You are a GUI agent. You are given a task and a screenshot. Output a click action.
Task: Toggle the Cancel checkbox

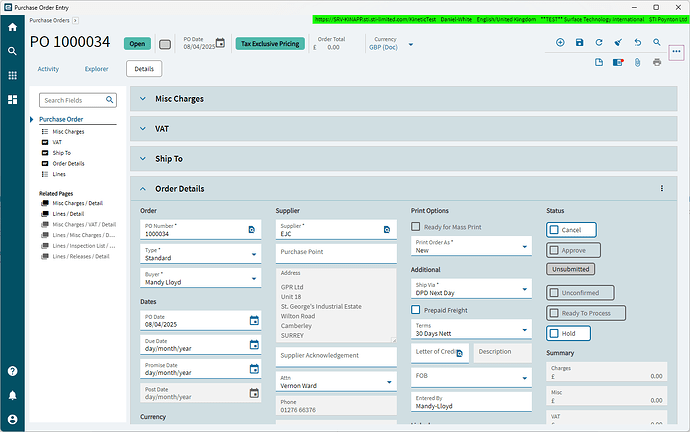pyautogui.click(x=554, y=230)
